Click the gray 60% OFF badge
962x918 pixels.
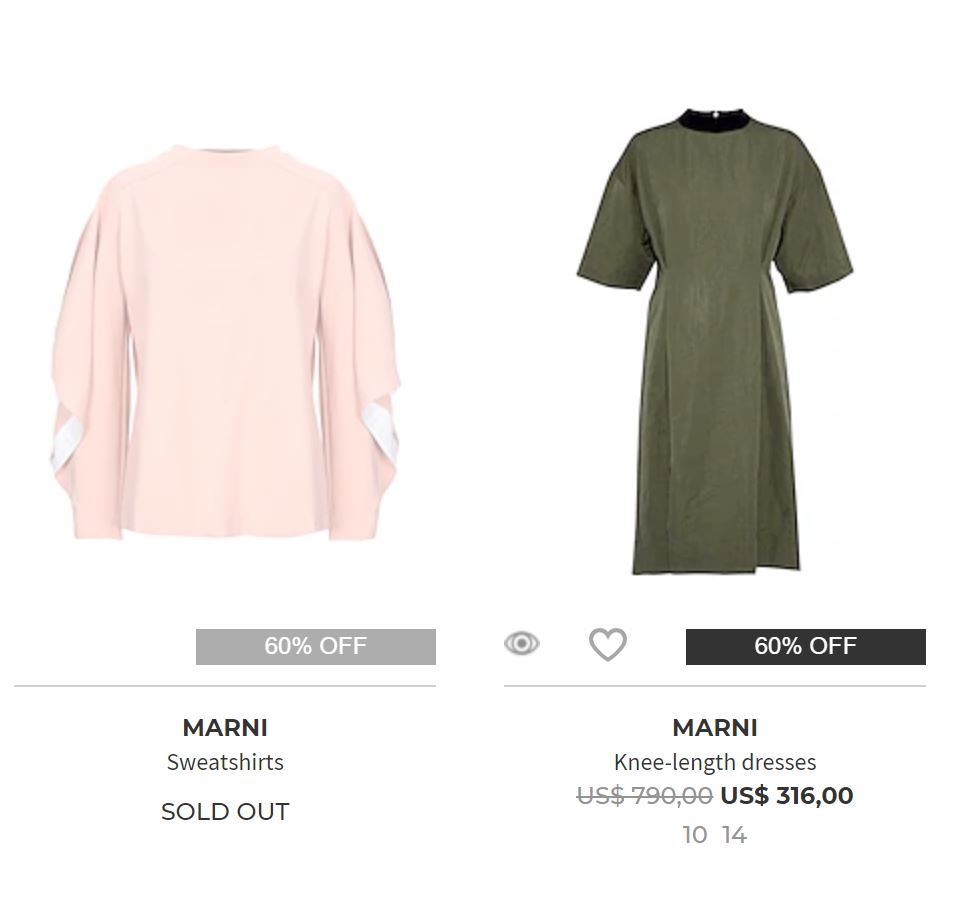(315, 646)
